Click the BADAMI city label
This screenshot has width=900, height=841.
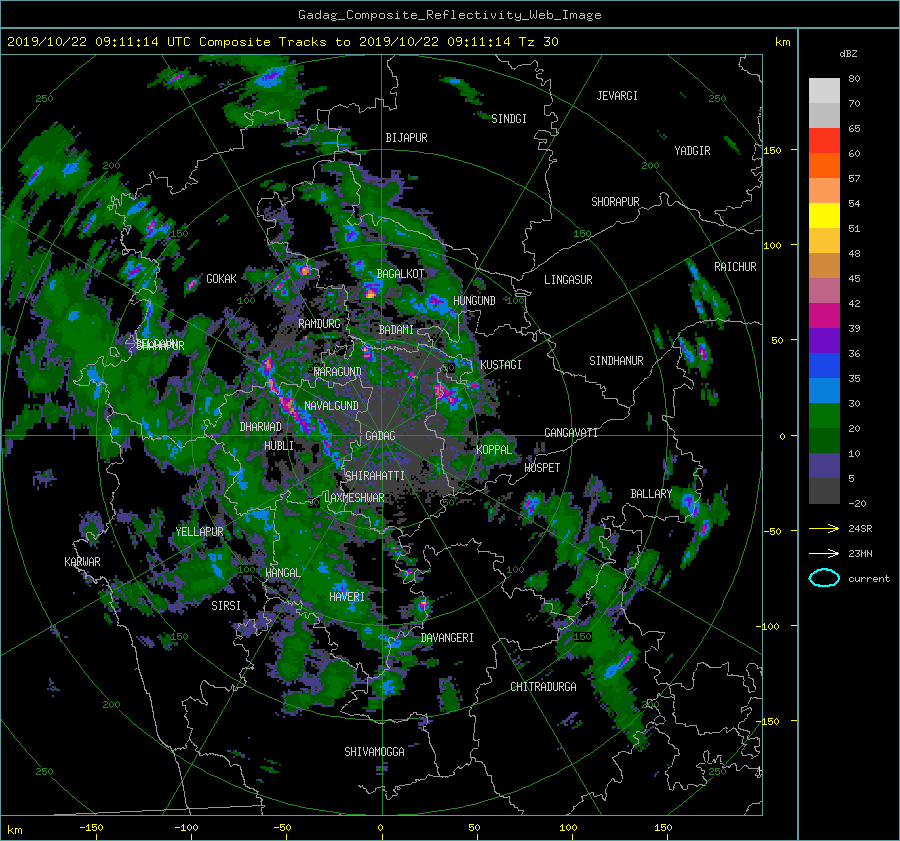396,330
